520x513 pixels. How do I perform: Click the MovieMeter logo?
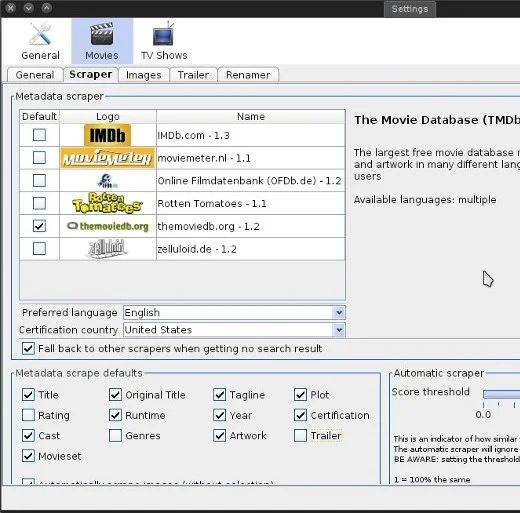click(x=107, y=158)
